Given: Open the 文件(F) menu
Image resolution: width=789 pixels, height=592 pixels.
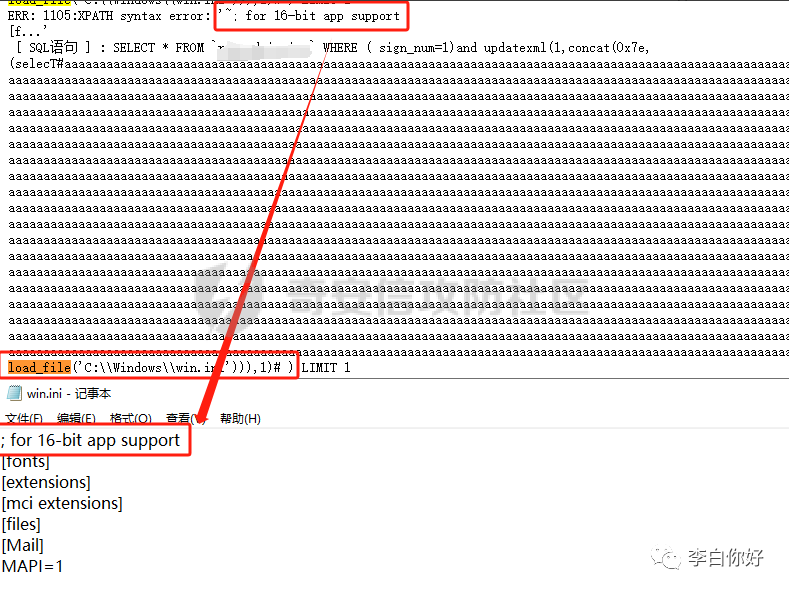Looking at the screenshot, I should tap(24, 419).
